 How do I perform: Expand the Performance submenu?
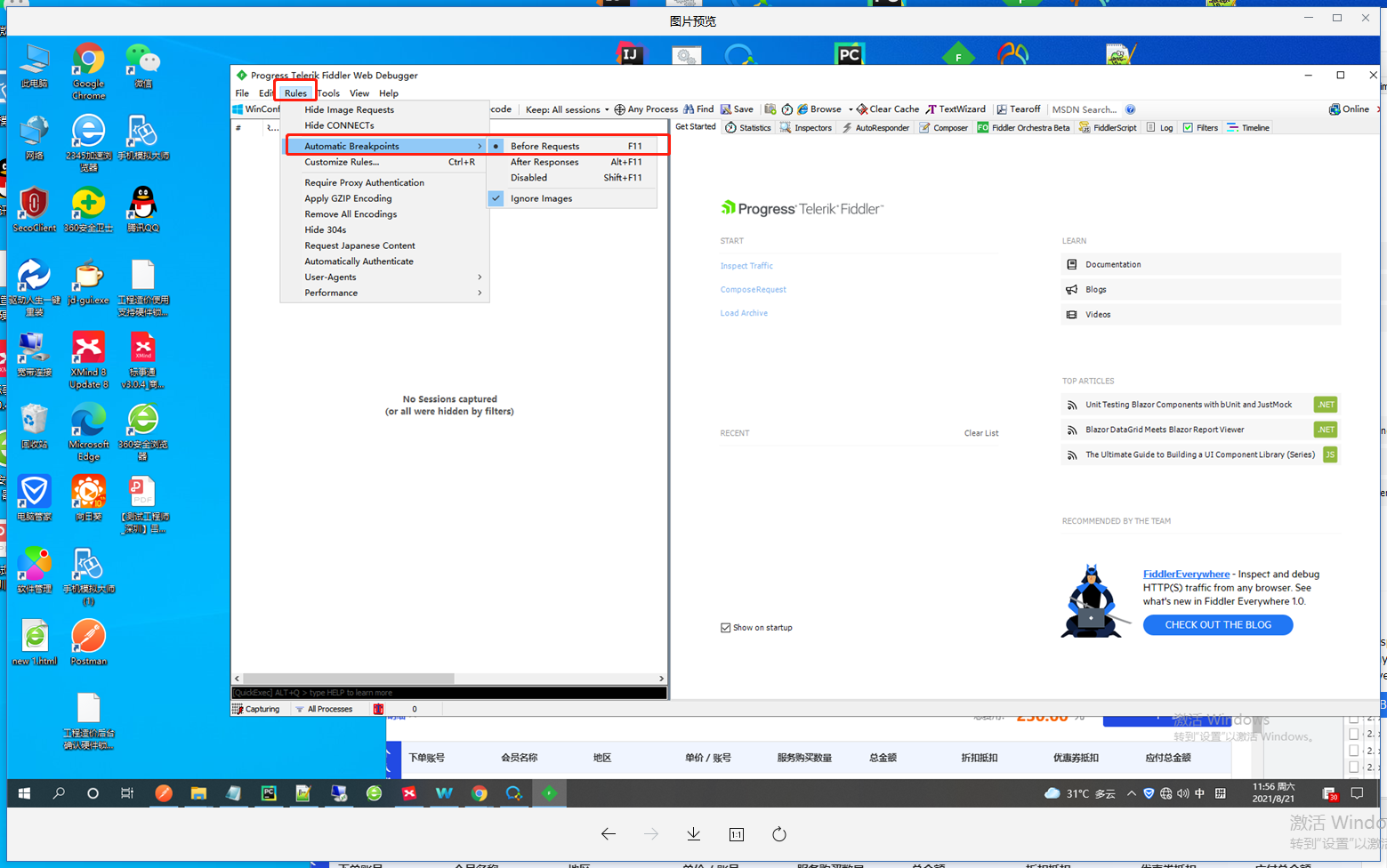(x=384, y=293)
